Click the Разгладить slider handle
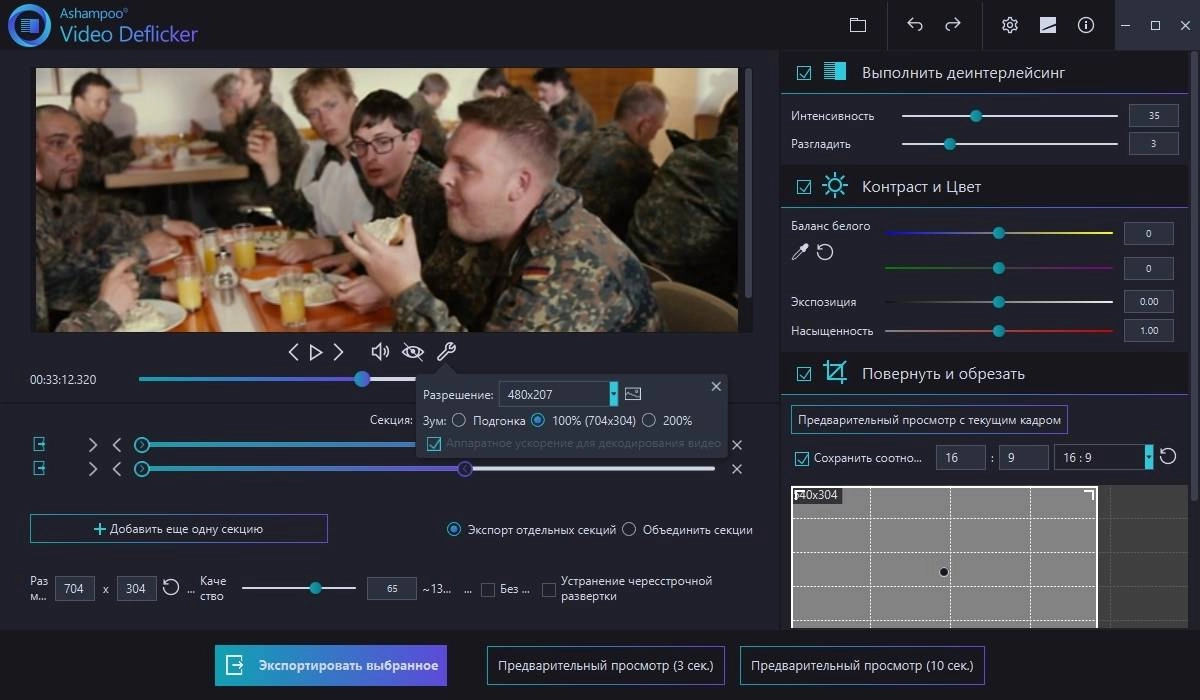Viewport: 1200px width, 700px height. 950,144
